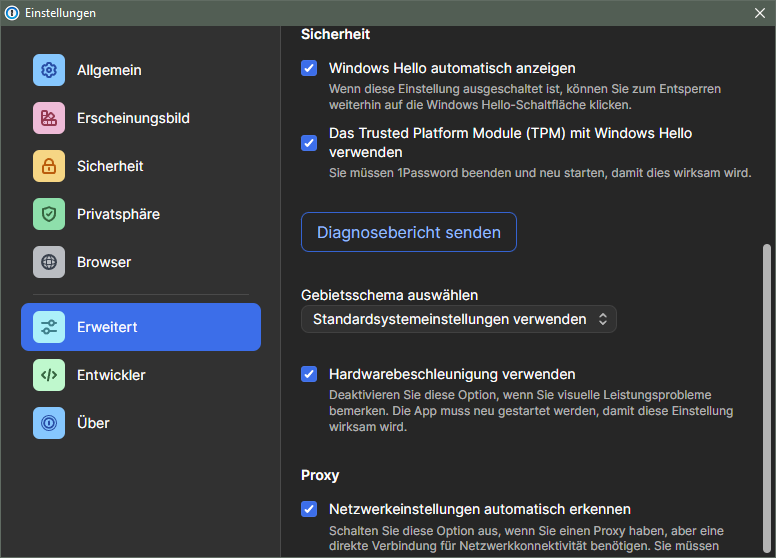Image resolution: width=776 pixels, height=558 pixels.
Task: Click the Erscheinungsbild pink icon
Action: click(49, 118)
